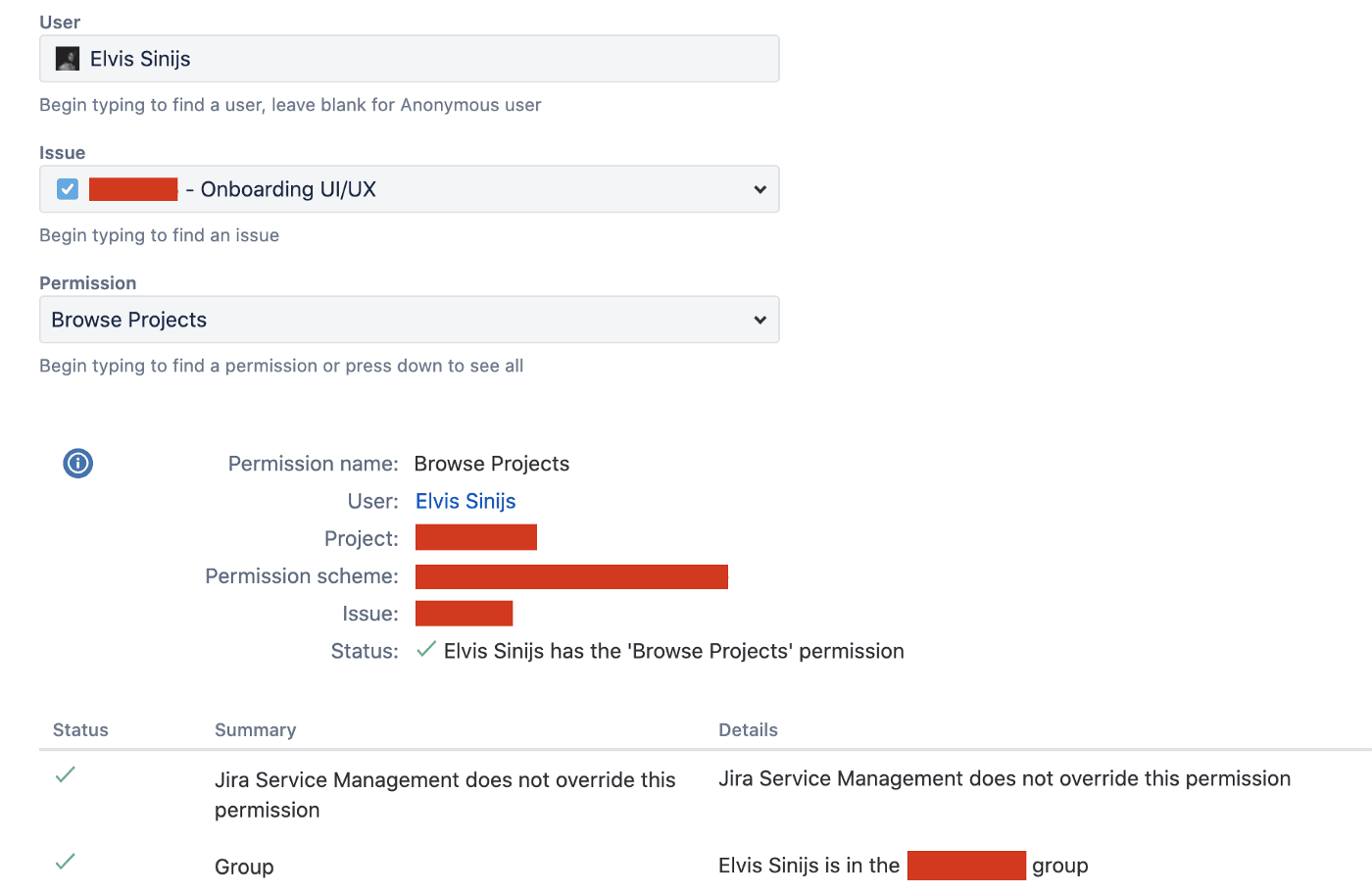Click the blue info circle icon

click(x=78, y=463)
